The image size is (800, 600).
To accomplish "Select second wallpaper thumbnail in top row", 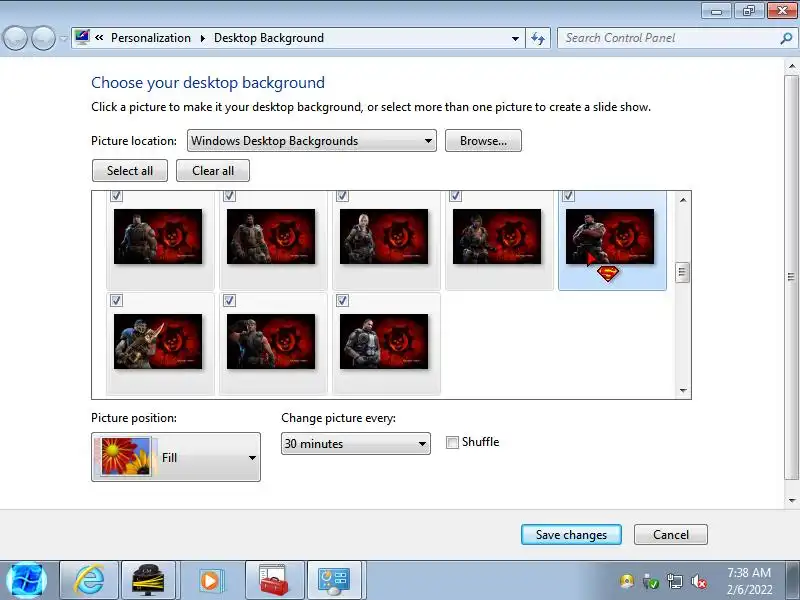I will point(271,236).
